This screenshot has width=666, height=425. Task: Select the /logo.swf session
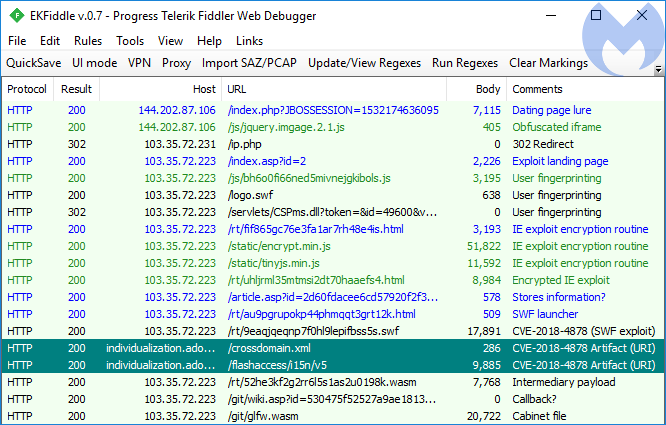333,195
